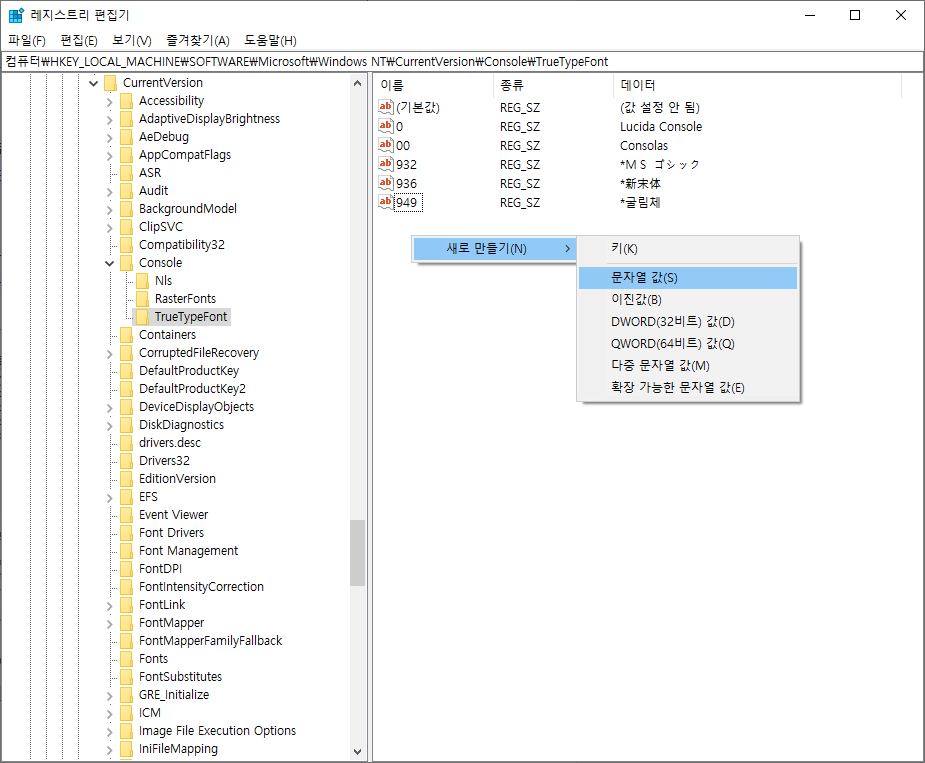
Task: Choose 키(K) in the new submenu
Action: 688,248
